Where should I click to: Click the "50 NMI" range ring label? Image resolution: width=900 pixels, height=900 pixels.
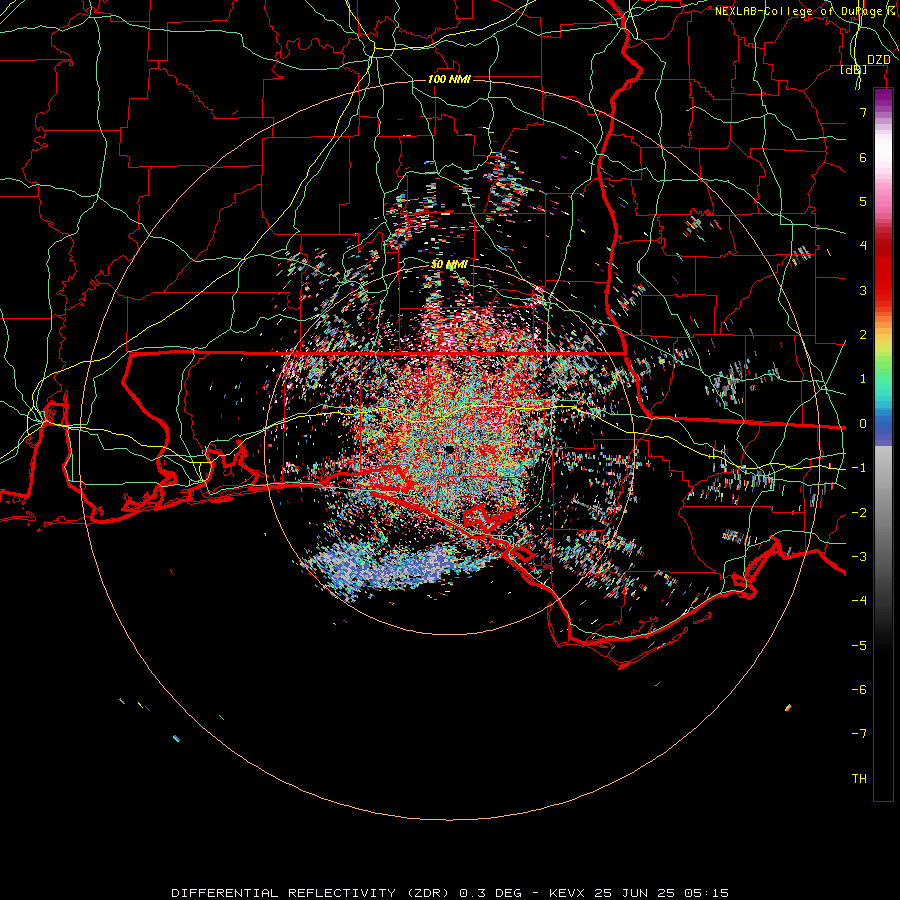click(449, 264)
